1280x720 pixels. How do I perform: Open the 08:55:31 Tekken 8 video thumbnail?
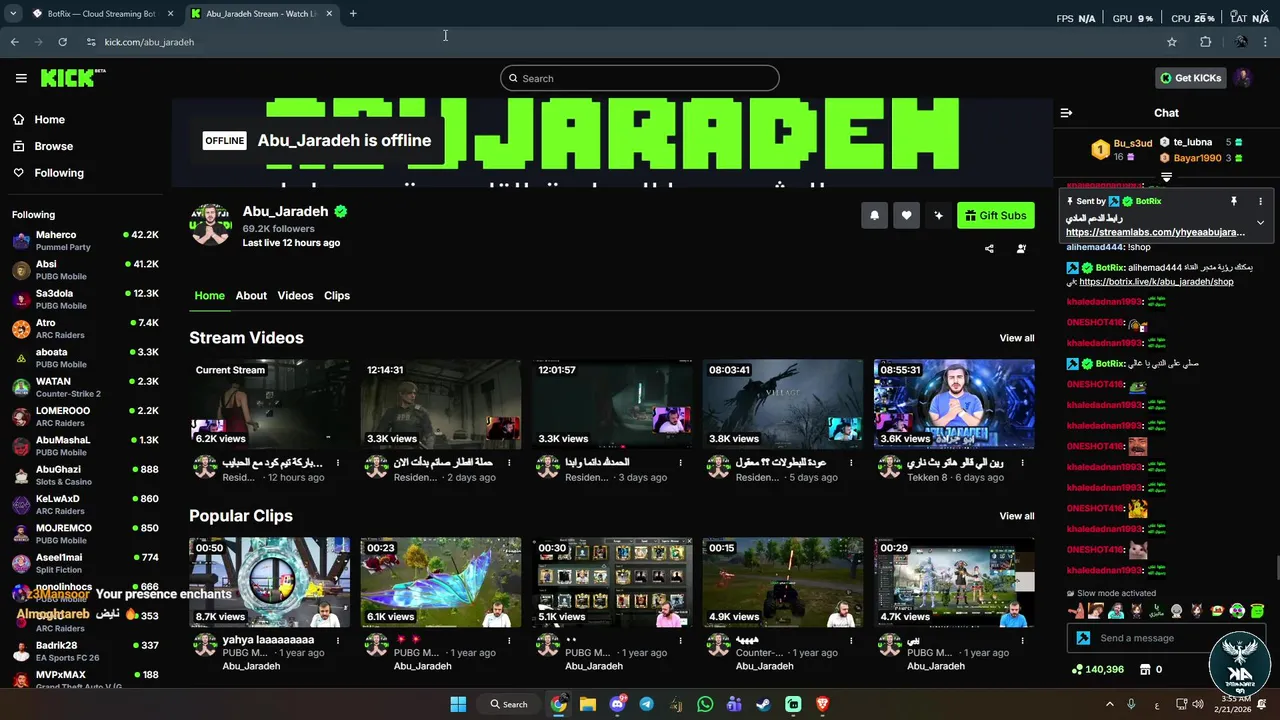click(x=954, y=404)
